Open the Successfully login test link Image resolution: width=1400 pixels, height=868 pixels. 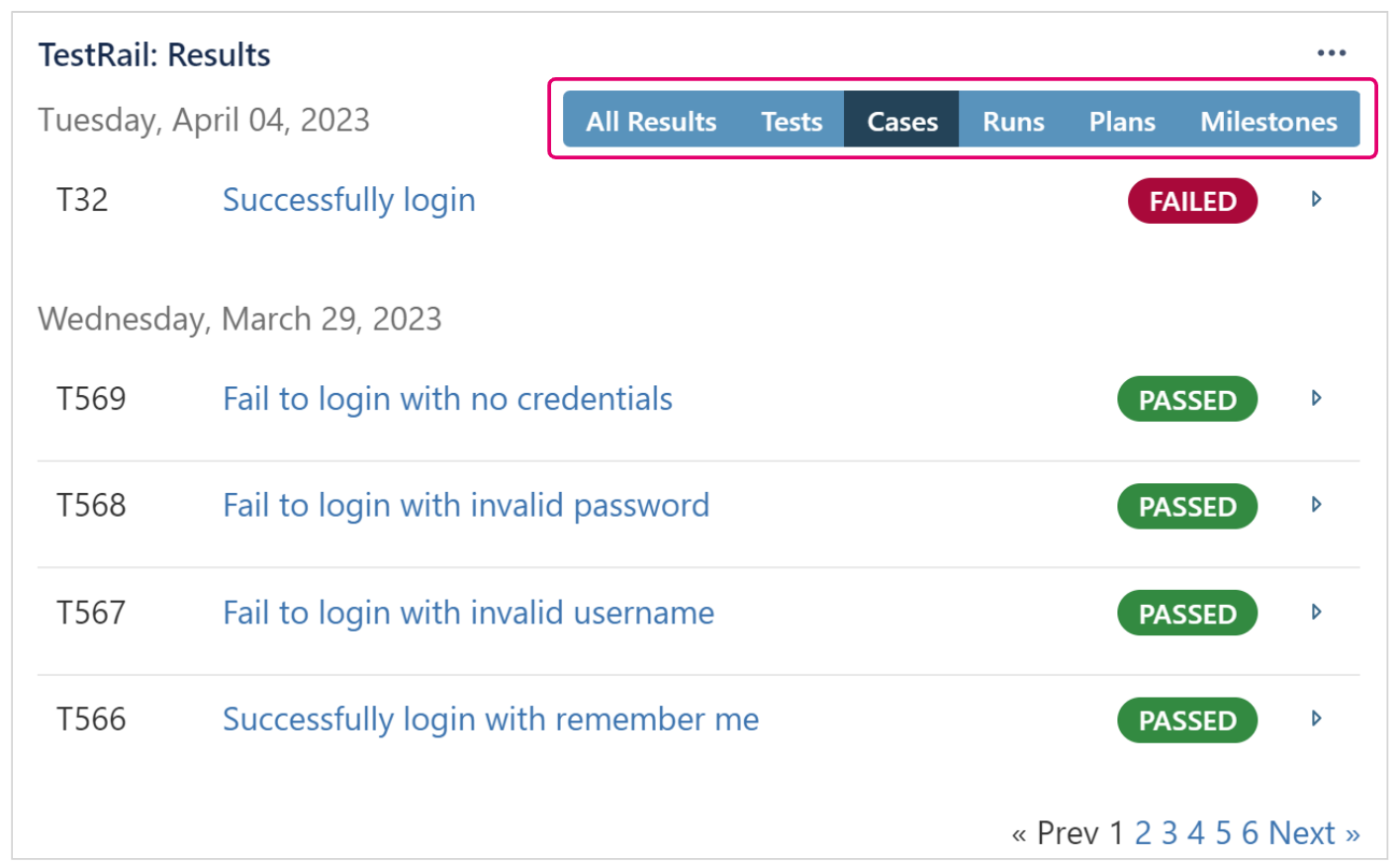click(x=348, y=200)
